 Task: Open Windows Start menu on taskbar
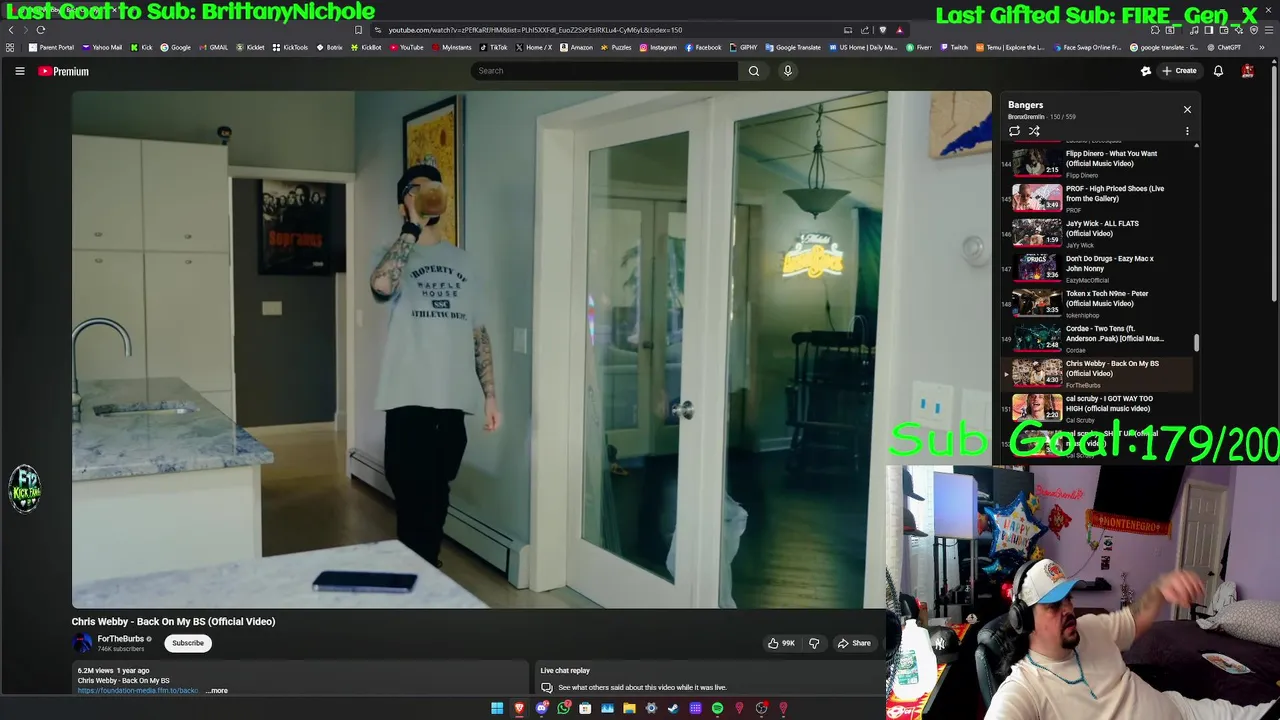click(x=497, y=708)
